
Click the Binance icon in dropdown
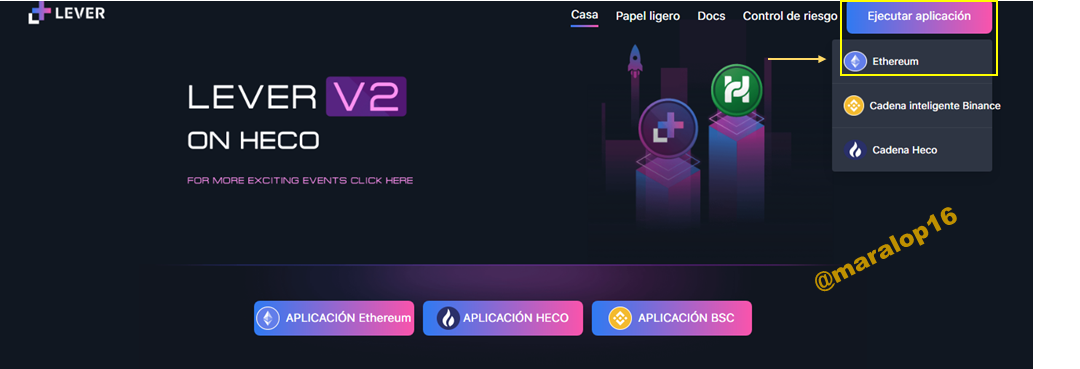(854, 106)
